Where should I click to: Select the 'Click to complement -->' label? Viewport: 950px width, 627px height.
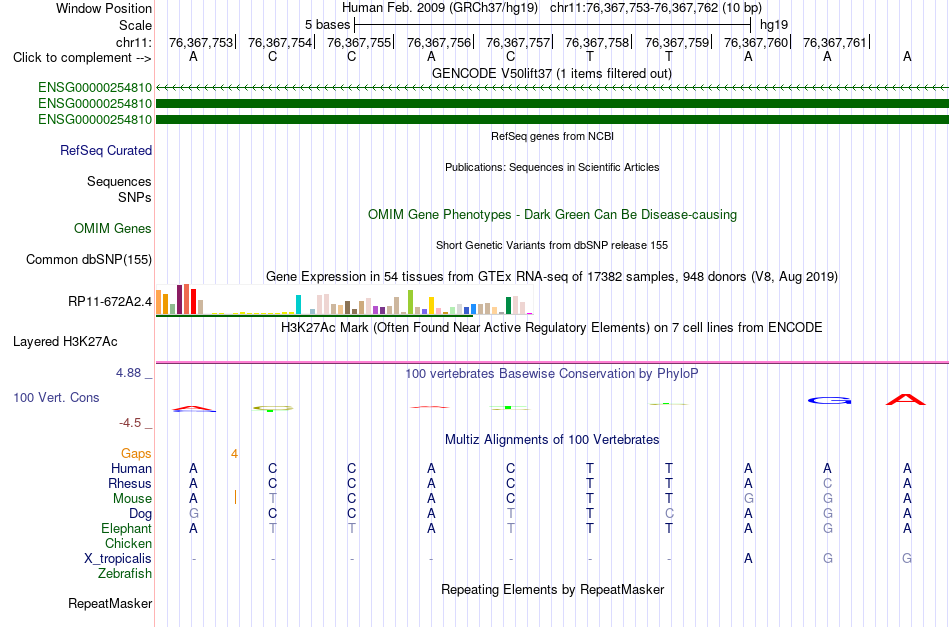(x=82, y=58)
